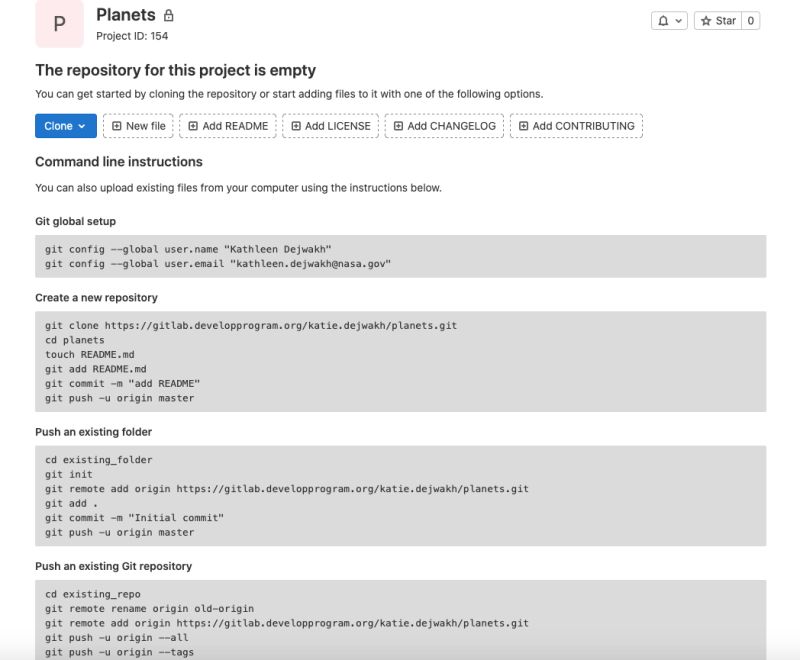
Task: Click the Planets project avatar
Action: pyautogui.click(x=59, y=23)
